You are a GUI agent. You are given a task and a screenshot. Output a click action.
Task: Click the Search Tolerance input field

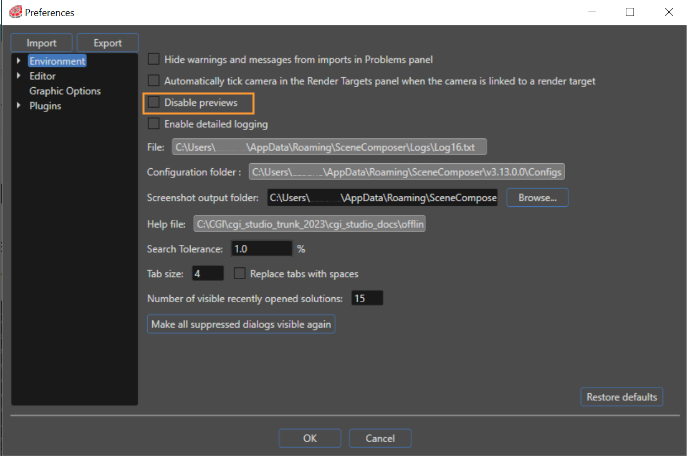pyautogui.click(x=261, y=249)
